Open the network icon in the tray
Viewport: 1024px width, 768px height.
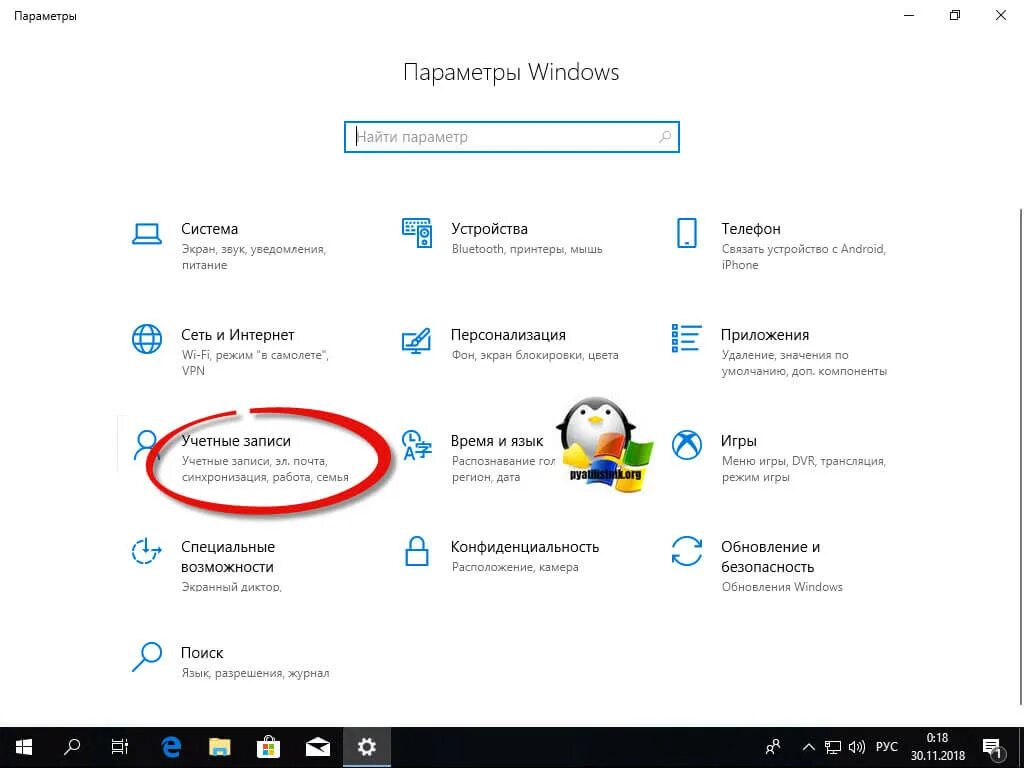[x=833, y=747]
